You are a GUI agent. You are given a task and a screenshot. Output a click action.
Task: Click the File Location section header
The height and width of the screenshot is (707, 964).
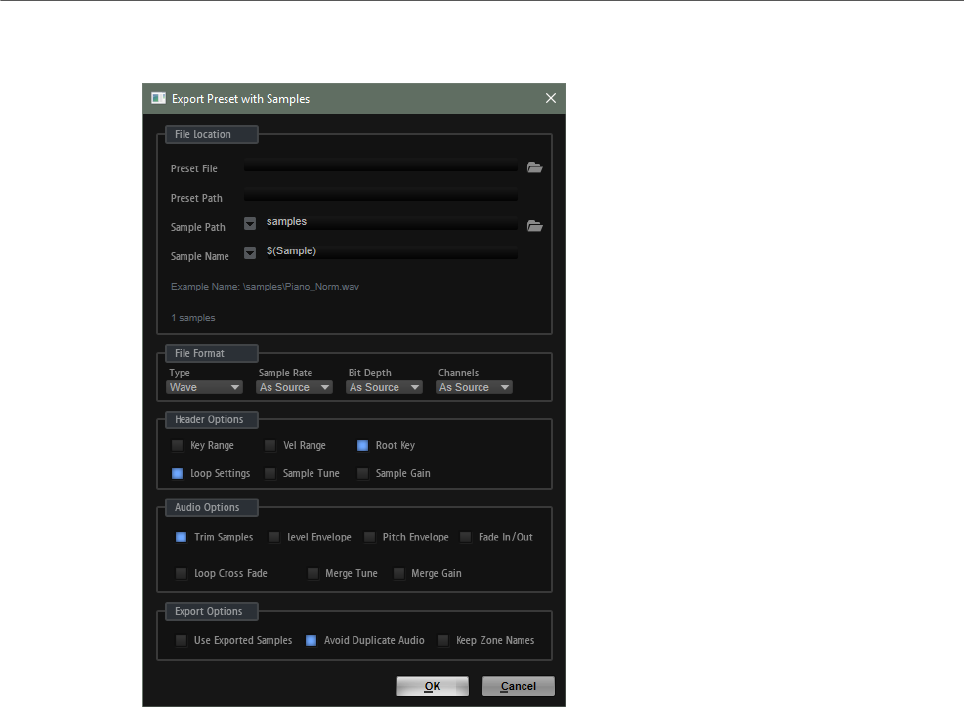[211, 134]
